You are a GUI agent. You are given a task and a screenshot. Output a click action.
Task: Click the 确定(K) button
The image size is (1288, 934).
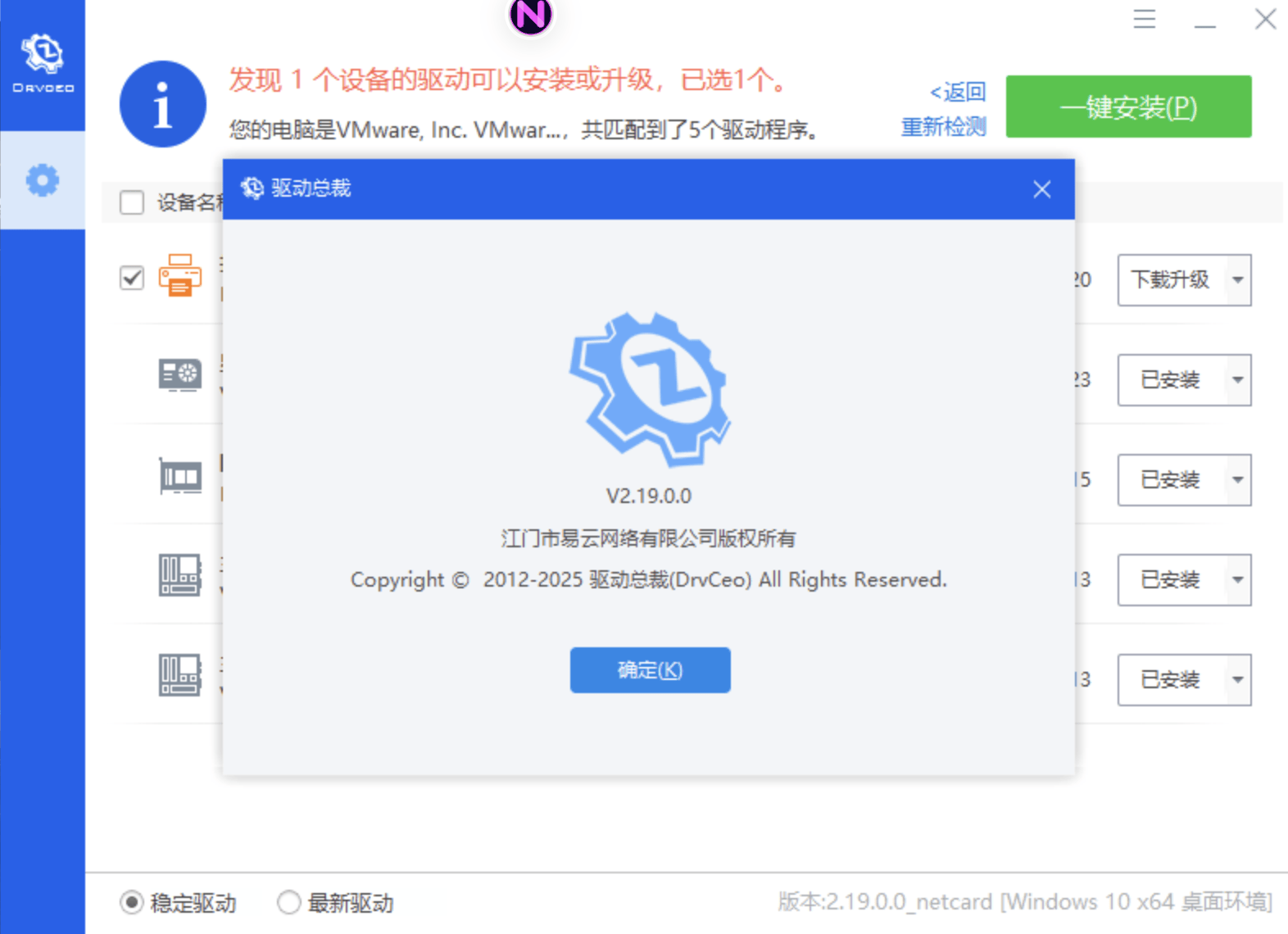[x=650, y=670]
